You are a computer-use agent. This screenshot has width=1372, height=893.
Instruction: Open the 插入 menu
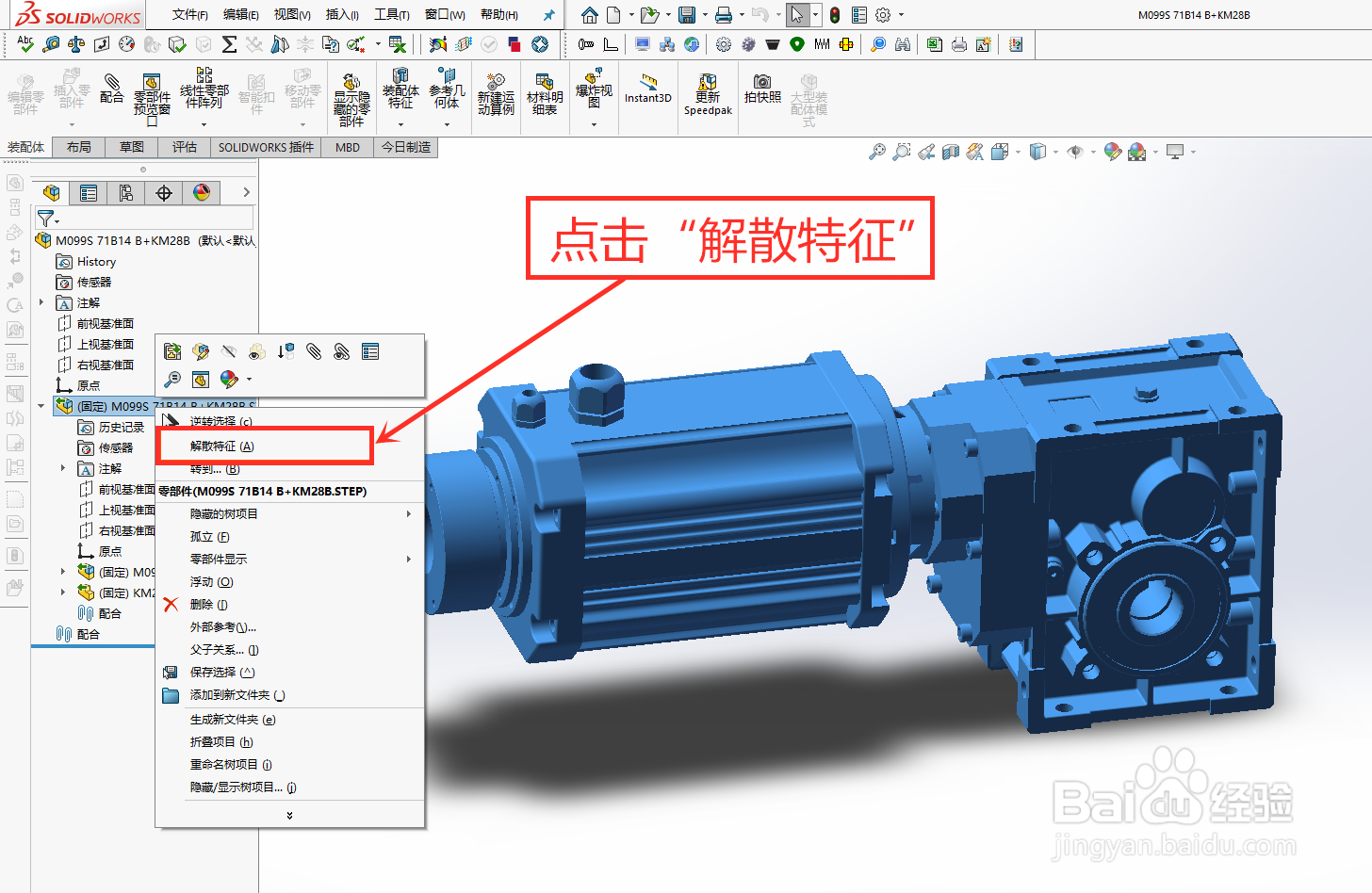[341, 15]
